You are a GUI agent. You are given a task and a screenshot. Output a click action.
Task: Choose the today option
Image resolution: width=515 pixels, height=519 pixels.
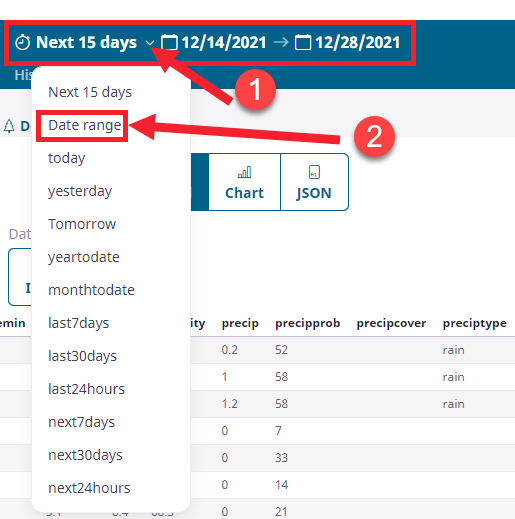67,158
